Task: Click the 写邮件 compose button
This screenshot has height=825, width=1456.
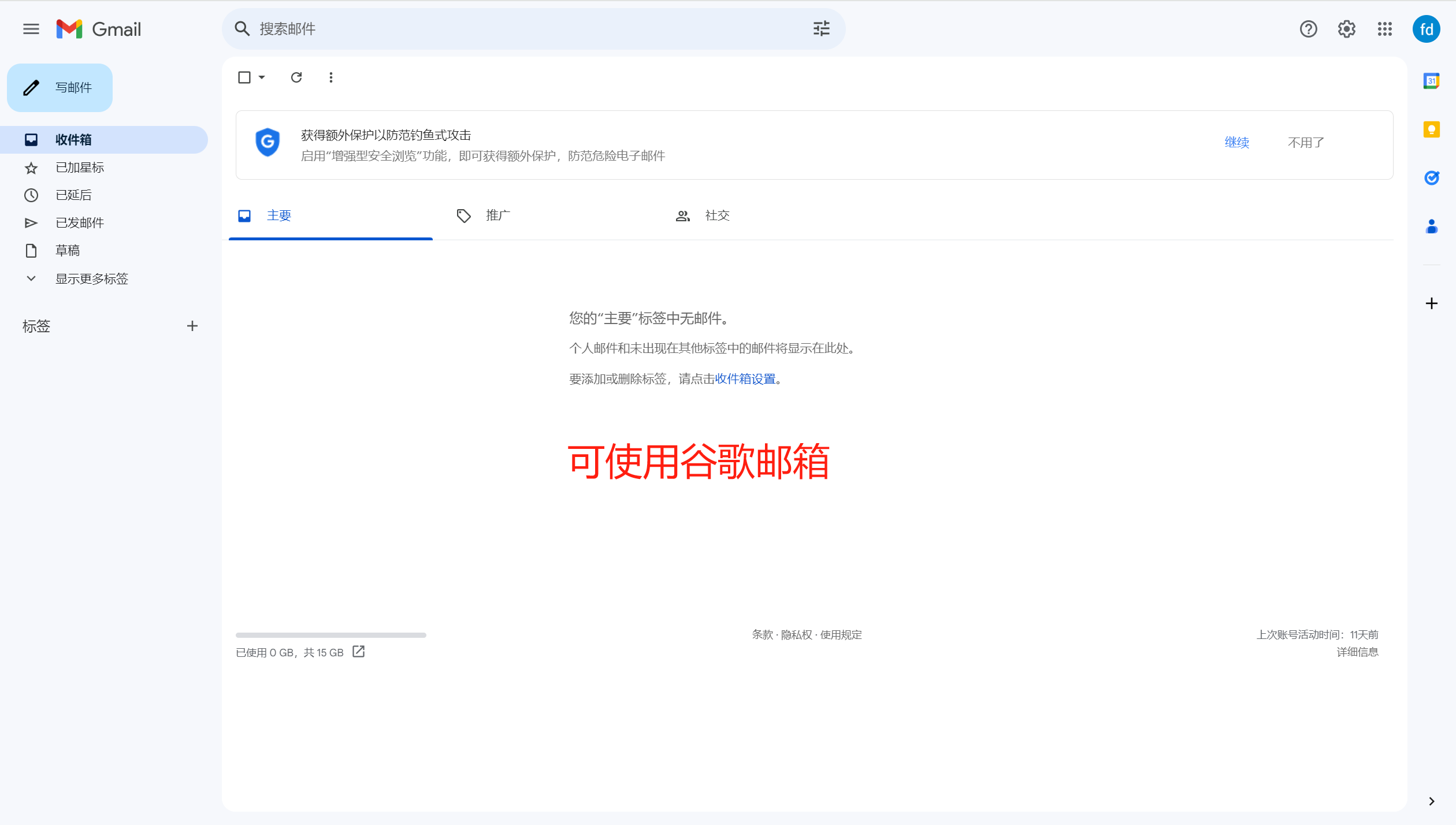Action: coord(60,88)
